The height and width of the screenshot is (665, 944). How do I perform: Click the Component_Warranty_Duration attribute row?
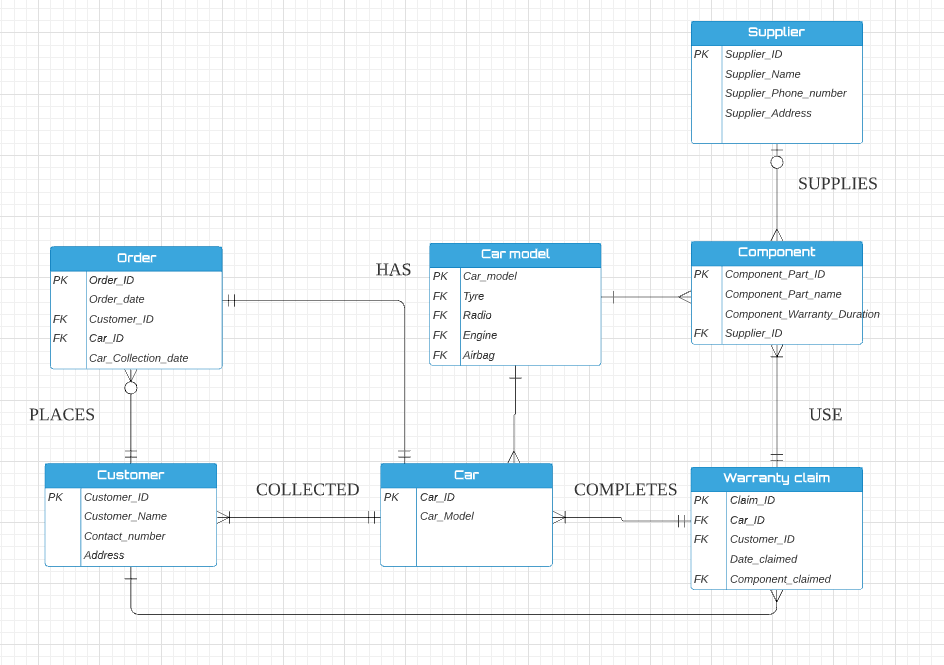pyautogui.click(x=800, y=313)
